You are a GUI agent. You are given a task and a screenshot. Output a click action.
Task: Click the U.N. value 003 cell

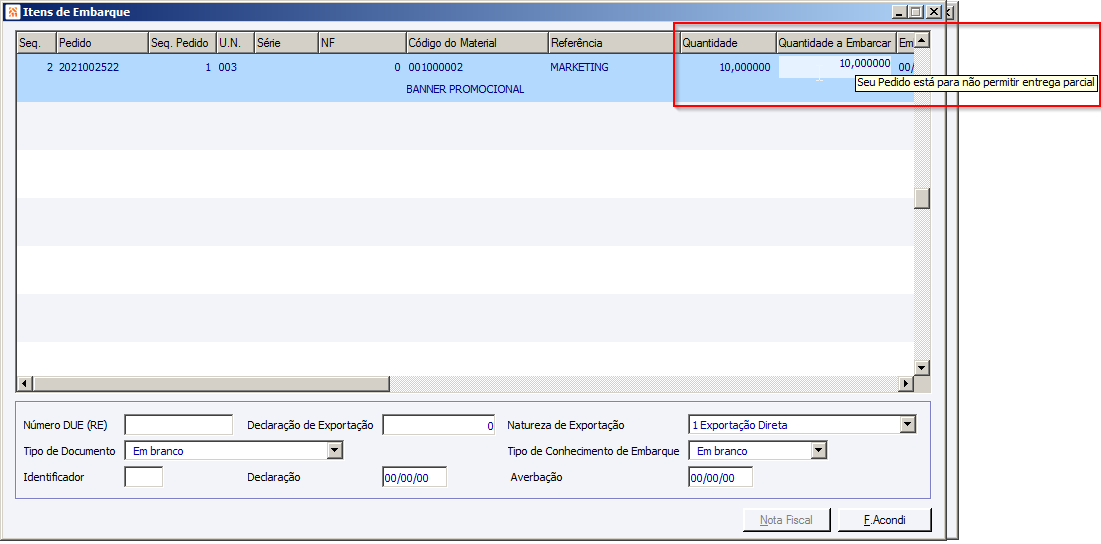[228, 67]
